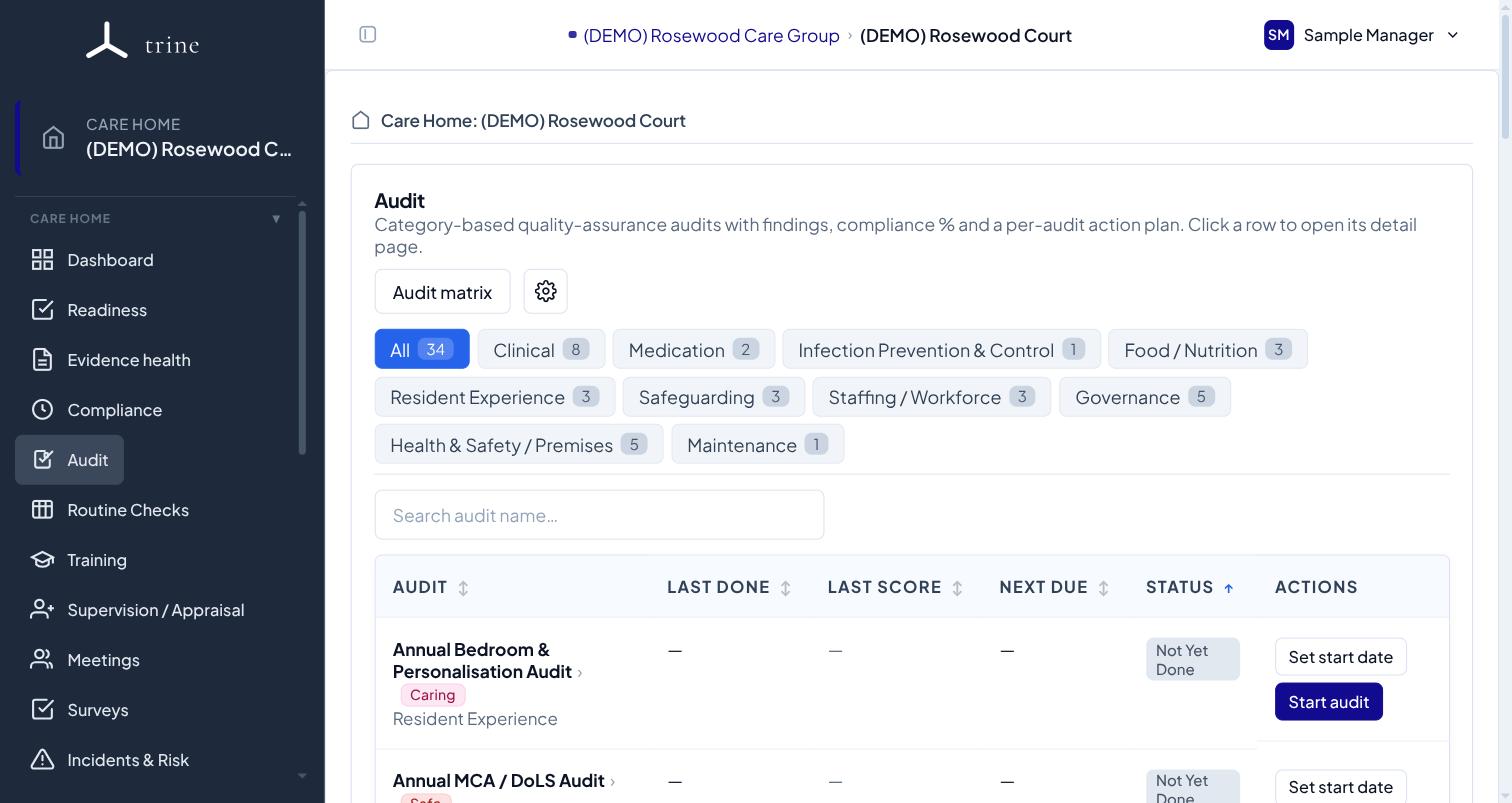The height and width of the screenshot is (803, 1512).
Task: Expand Annual Bedroom & Personalisation Audit row
Action: [x=580, y=673]
